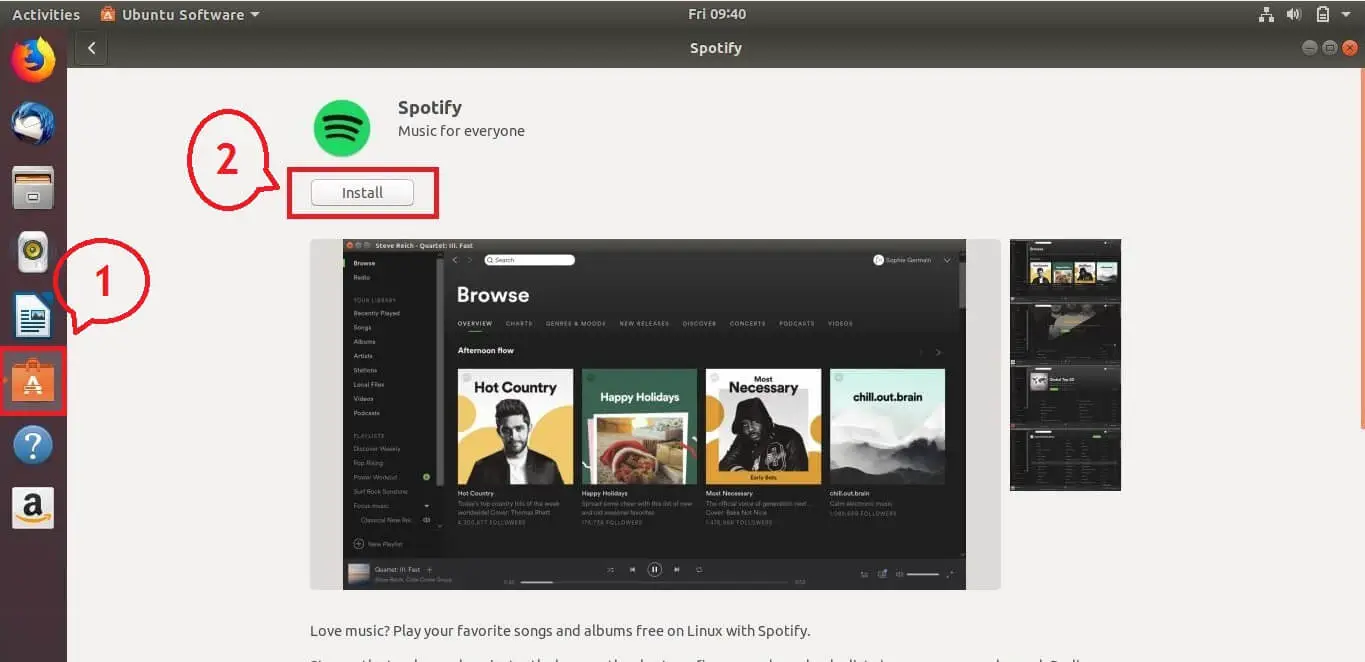Open Rhythmbox music player in dock

click(33, 252)
